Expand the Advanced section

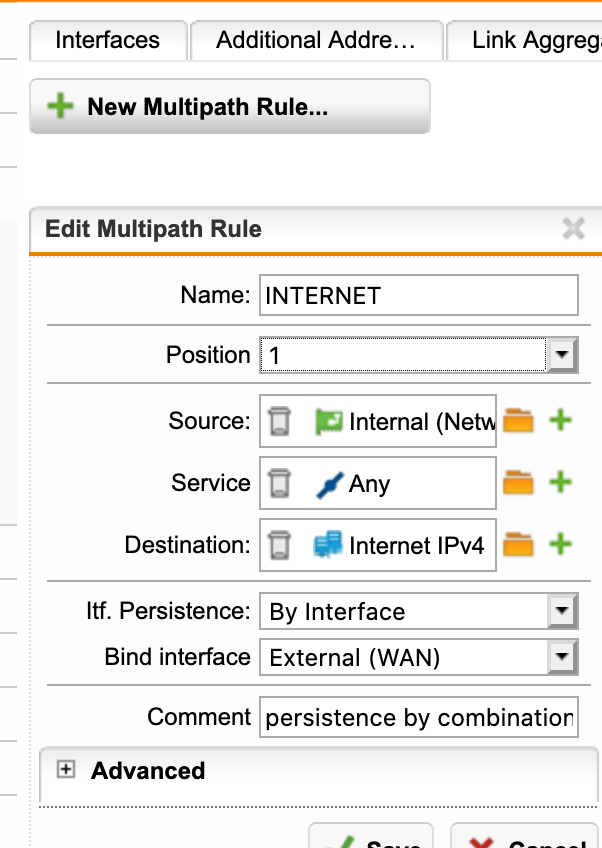[65, 770]
